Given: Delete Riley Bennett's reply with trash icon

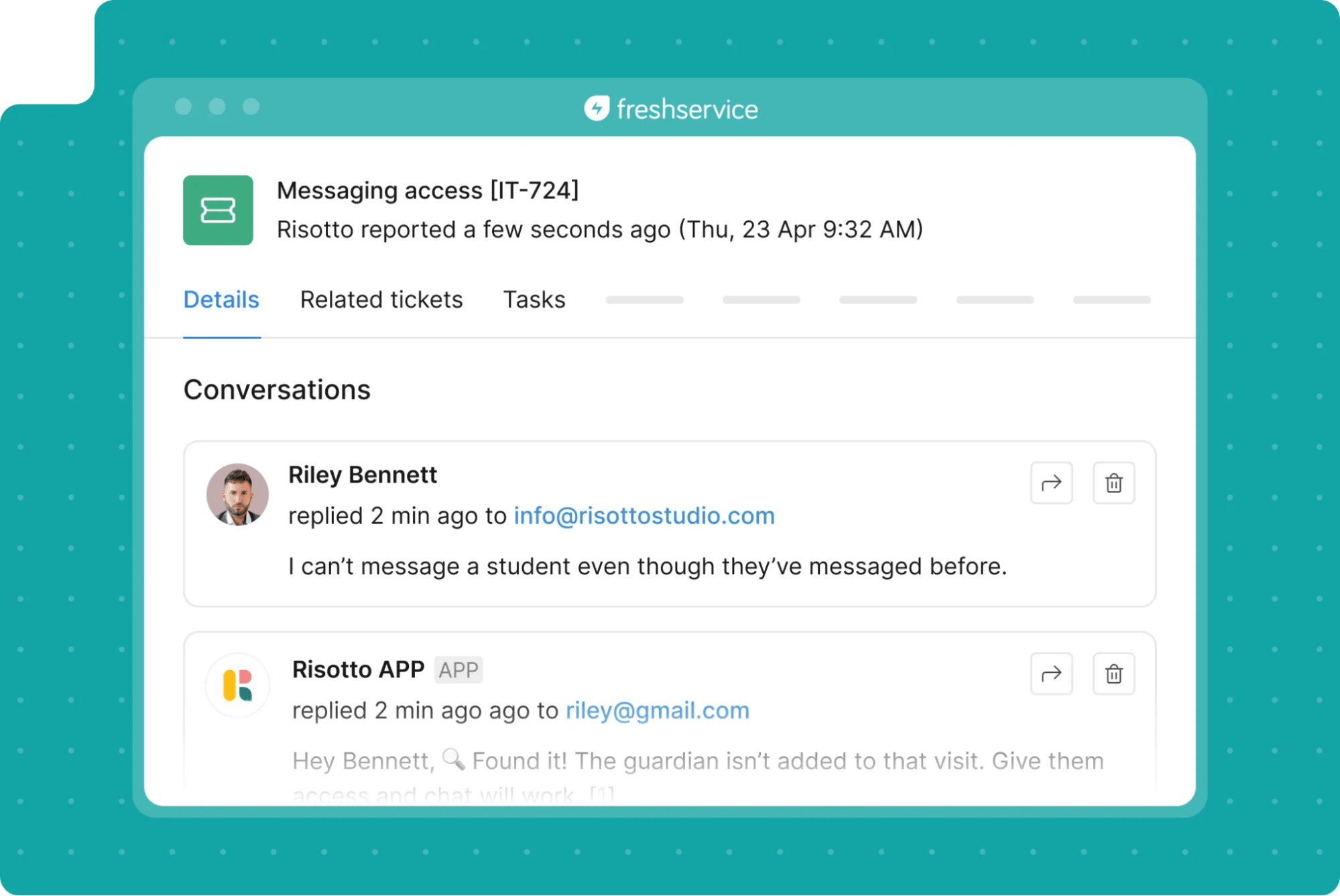Looking at the screenshot, I should (1113, 483).
